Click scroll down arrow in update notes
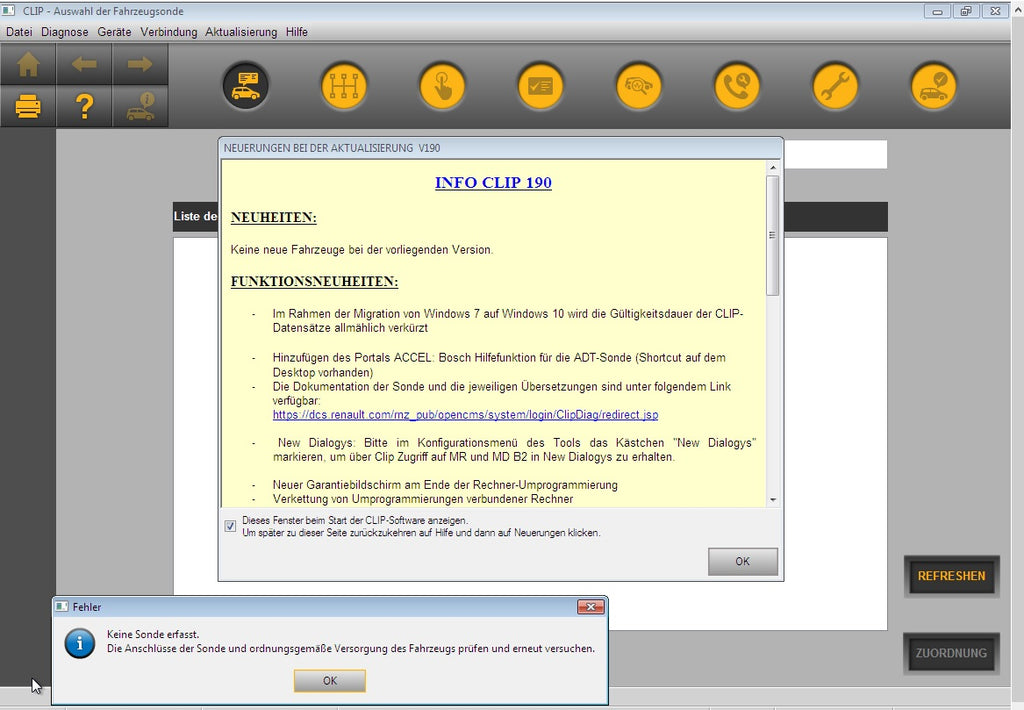The width and height of the screenshot is (1024, 710). click(x=773, y=499)
